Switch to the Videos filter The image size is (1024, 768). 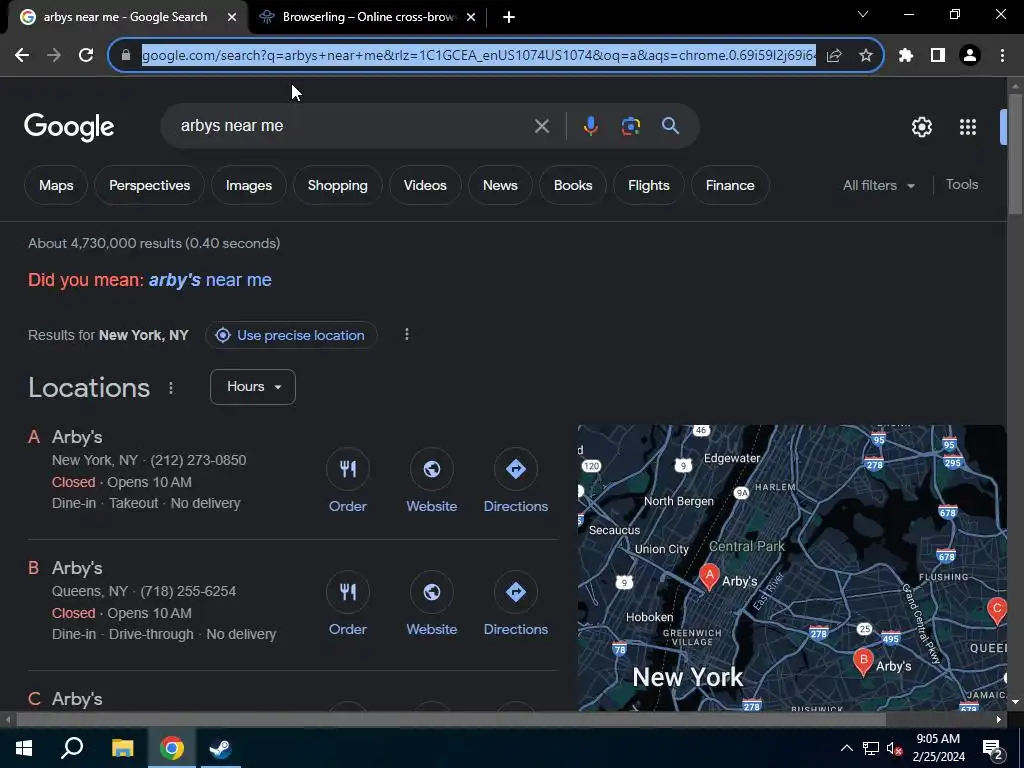click(x=425, y=185)
